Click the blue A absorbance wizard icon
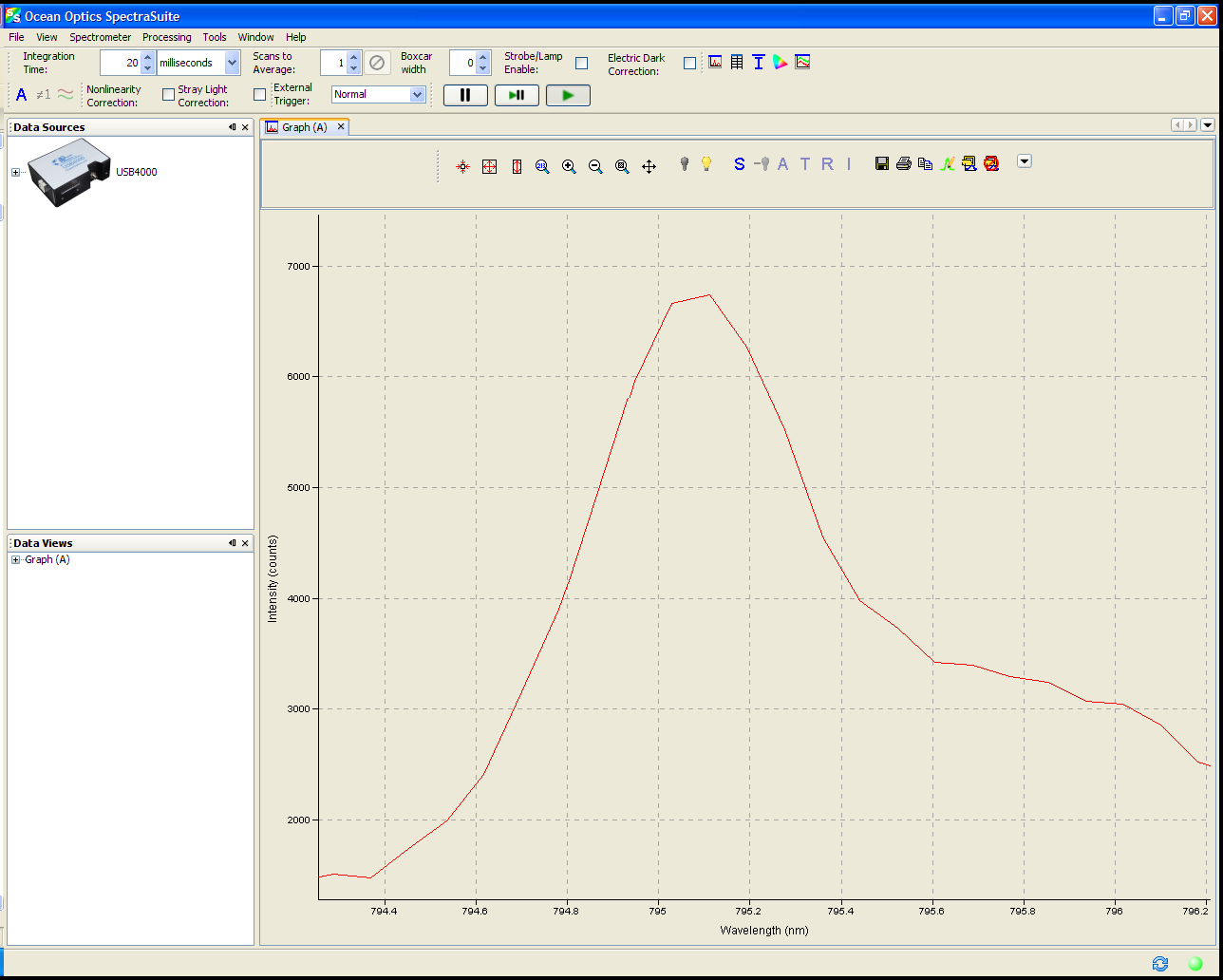1223x980 pixels. tap(22, 94)
